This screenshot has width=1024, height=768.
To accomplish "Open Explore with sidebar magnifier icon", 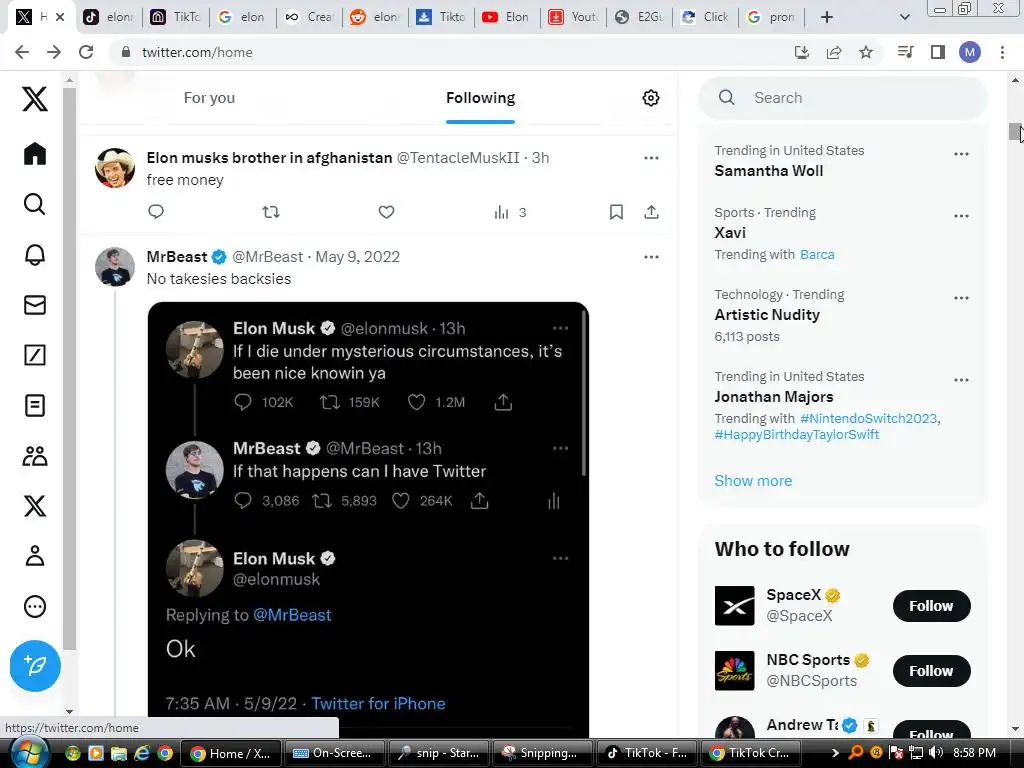I will click(x=35, y=204).
